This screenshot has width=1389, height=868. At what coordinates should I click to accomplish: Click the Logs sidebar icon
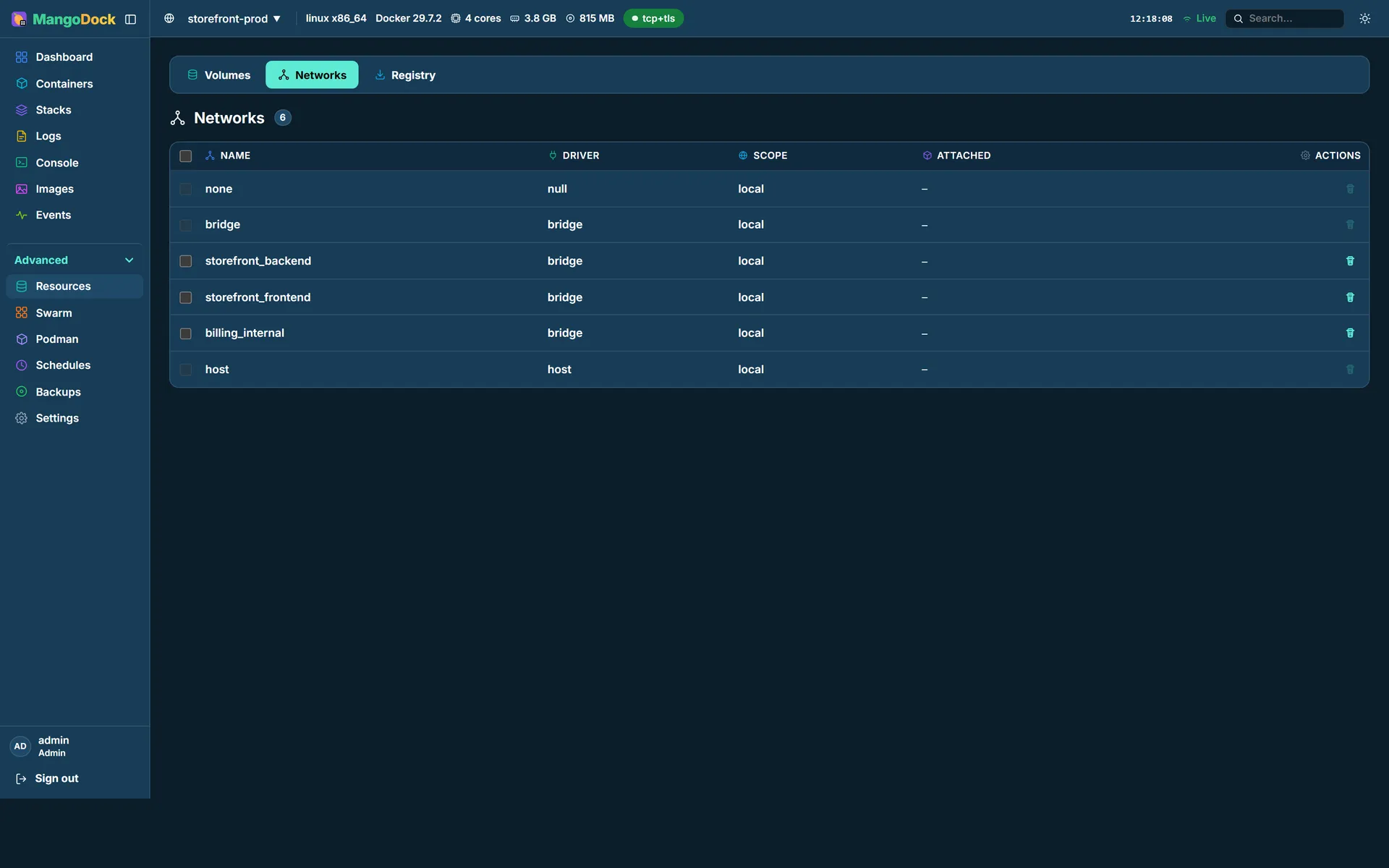(x=22, y=136)
